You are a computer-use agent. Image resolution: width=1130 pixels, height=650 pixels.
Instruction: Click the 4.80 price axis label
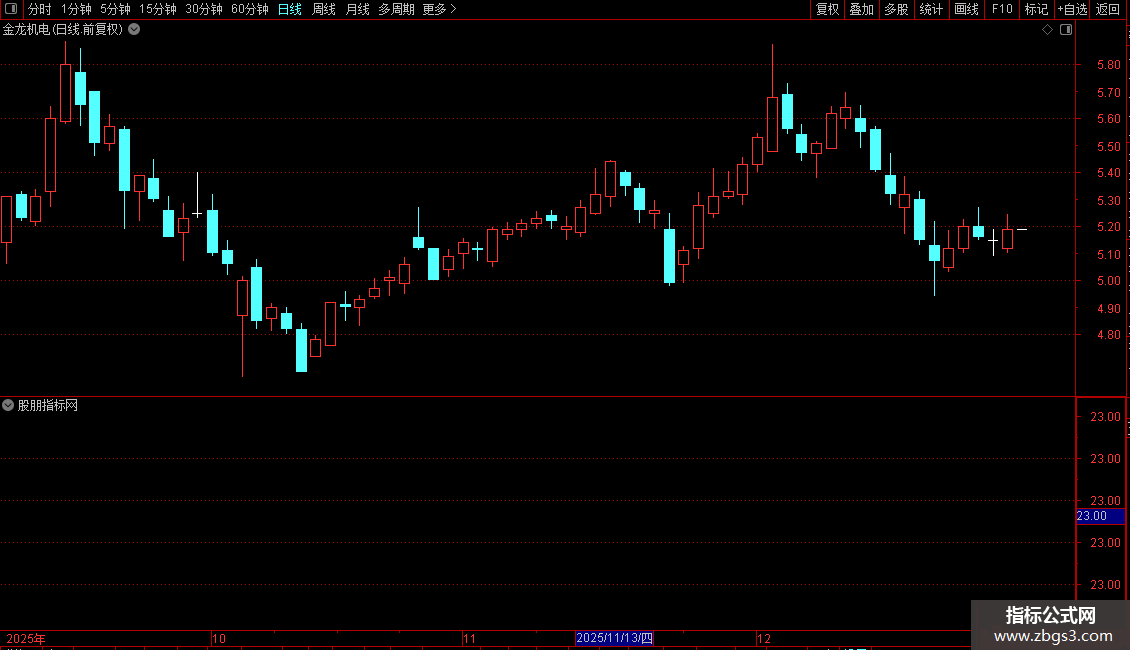coord(1108,335)
